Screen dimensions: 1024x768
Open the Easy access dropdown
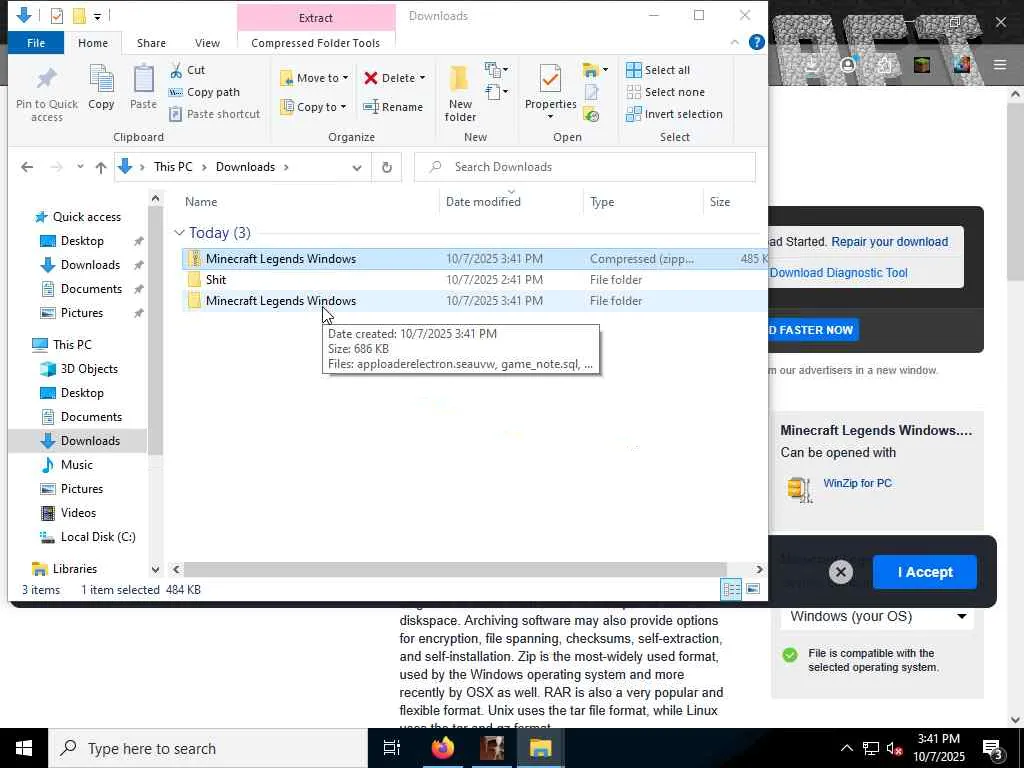(496, 91)
